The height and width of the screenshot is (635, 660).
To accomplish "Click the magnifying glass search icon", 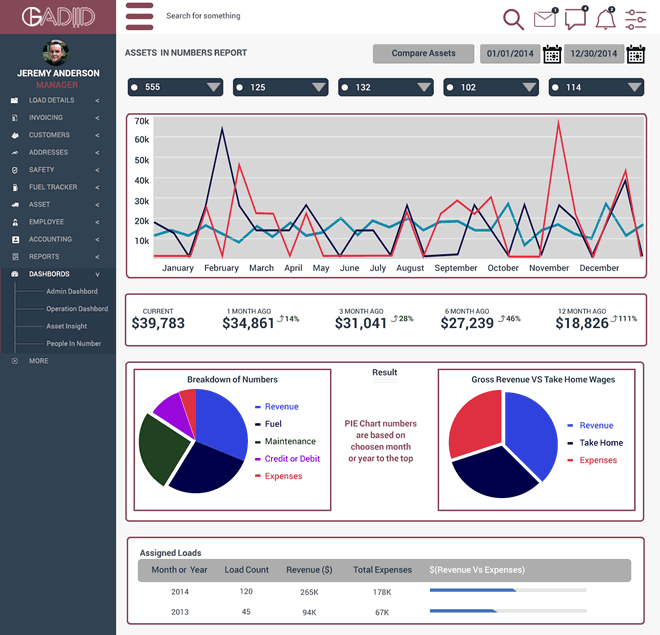I will click(513, 19).
